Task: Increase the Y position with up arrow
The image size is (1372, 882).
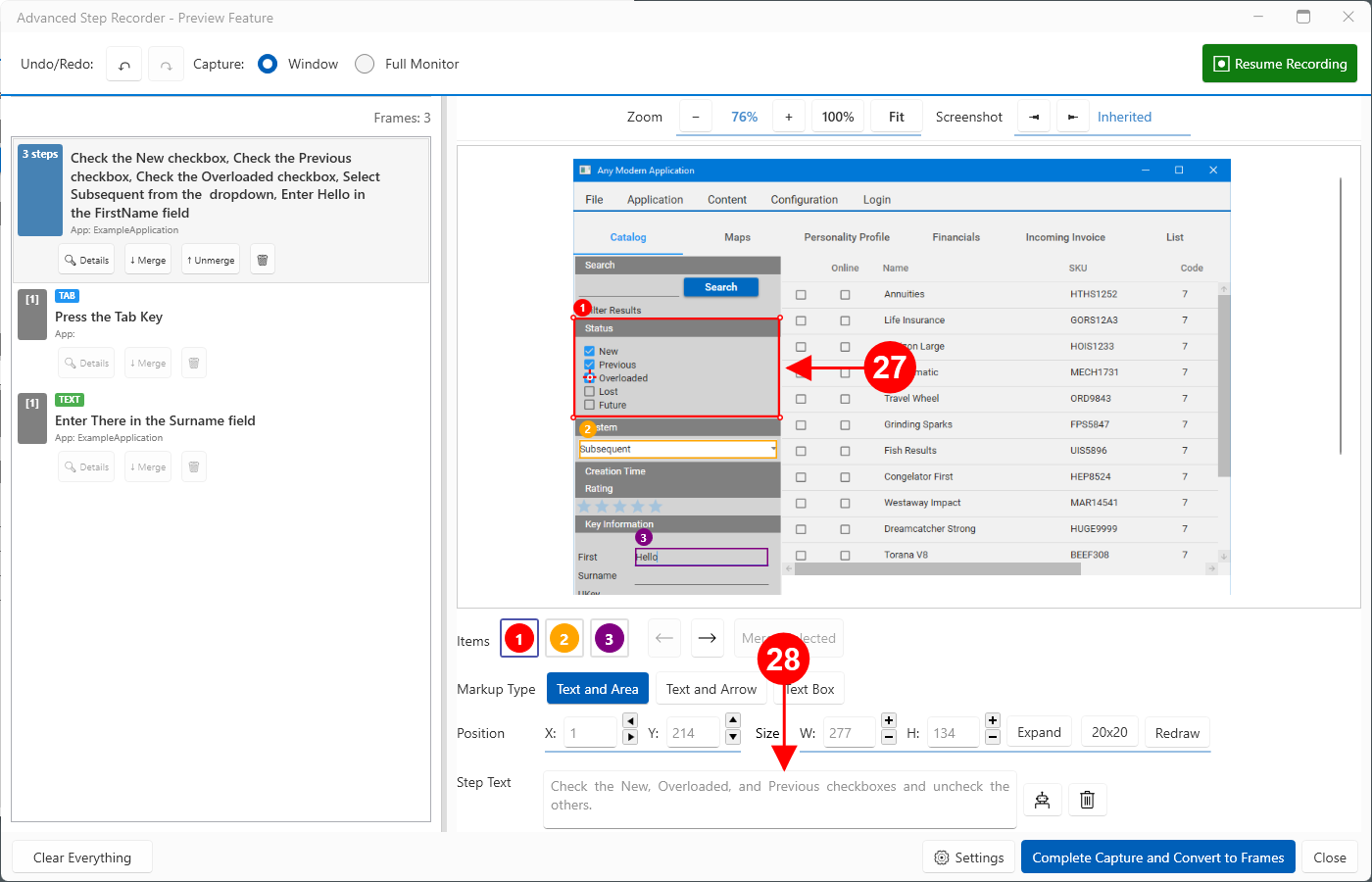Action: 733,721
